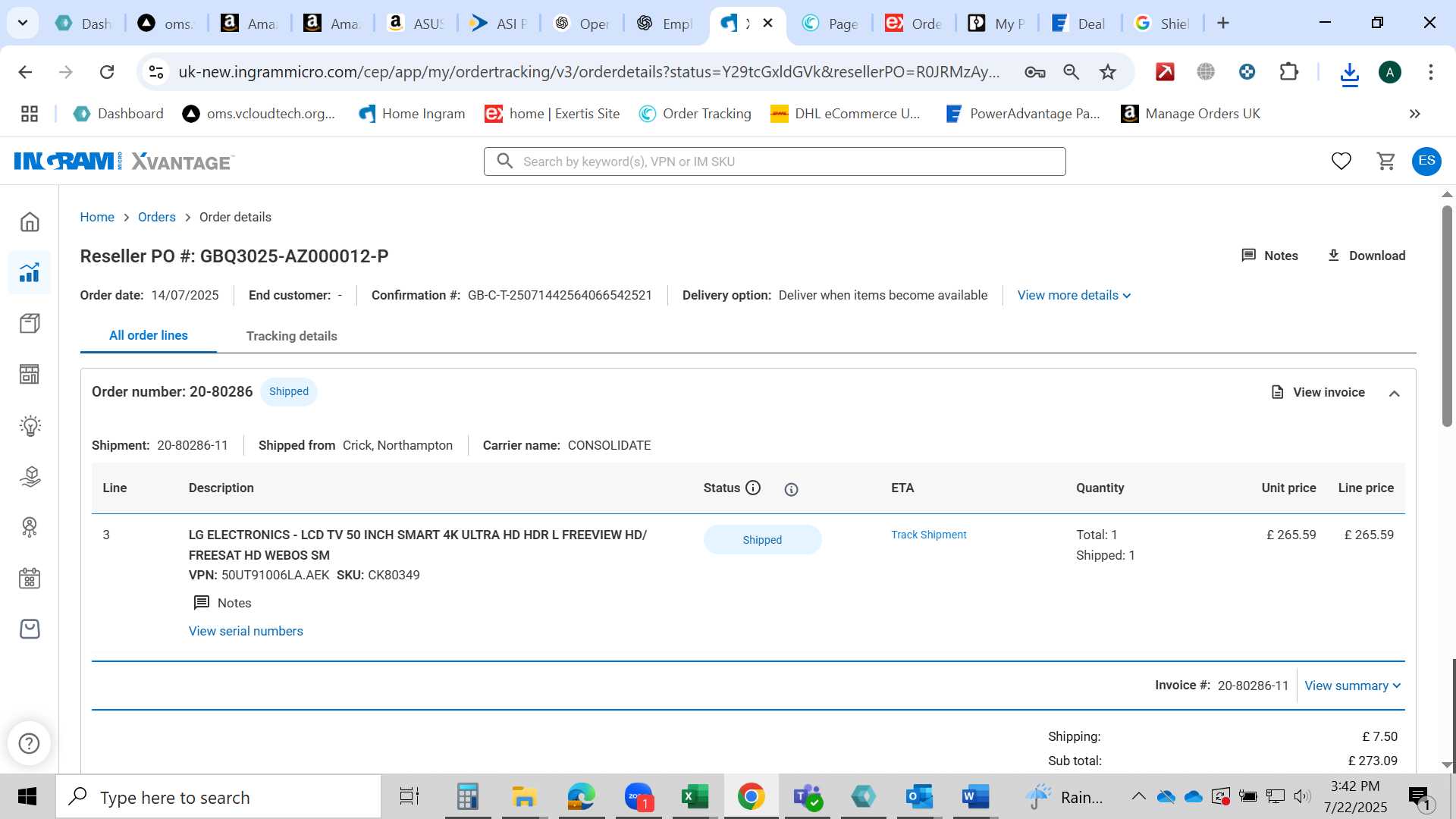Image resolution: width=1456 pixels, height=819 pixels.
Task: Open the page-level Notes button
Action: tap(1269, 256)
